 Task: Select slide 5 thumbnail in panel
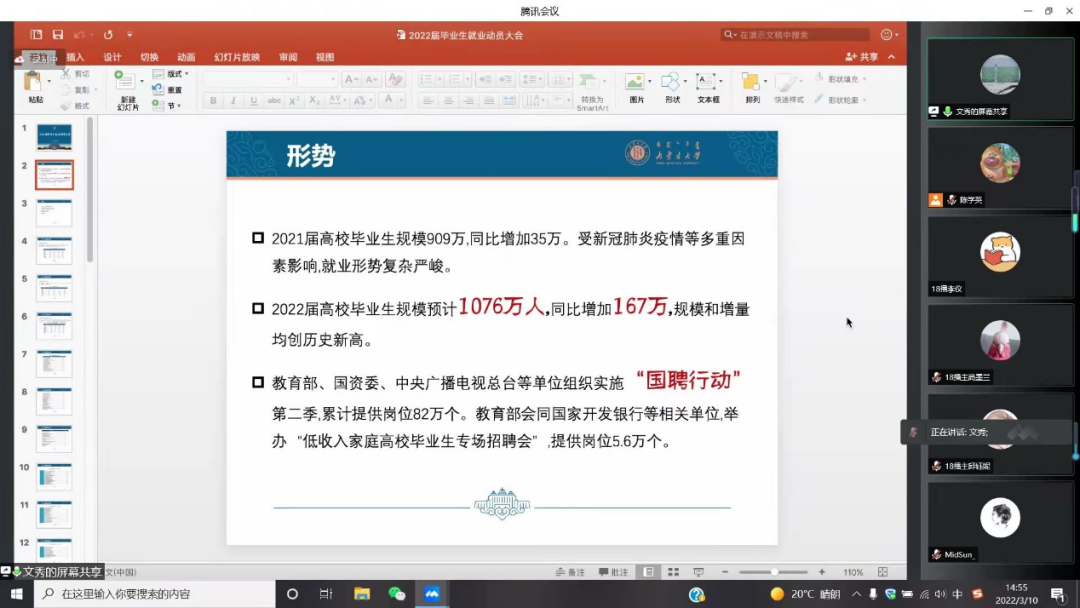(x=54, y=288)
